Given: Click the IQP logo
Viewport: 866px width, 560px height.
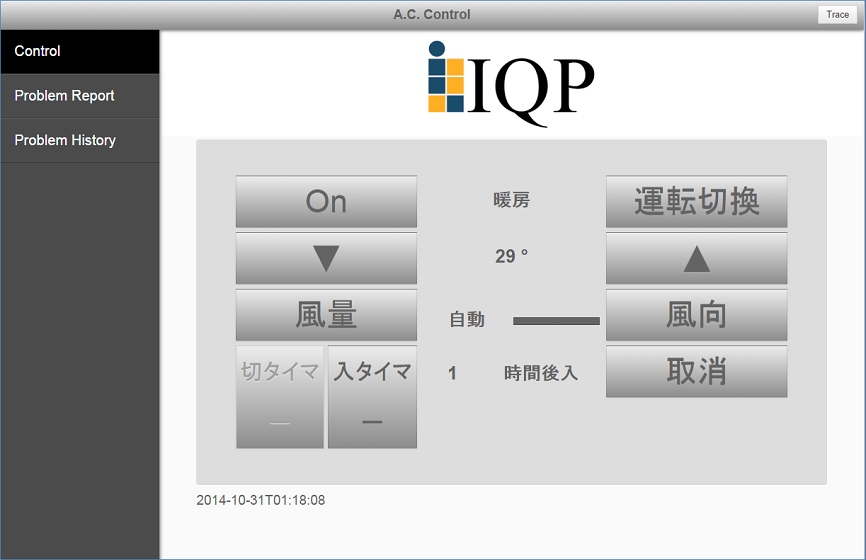Looking at the screenshot, I should pos(510,82).
